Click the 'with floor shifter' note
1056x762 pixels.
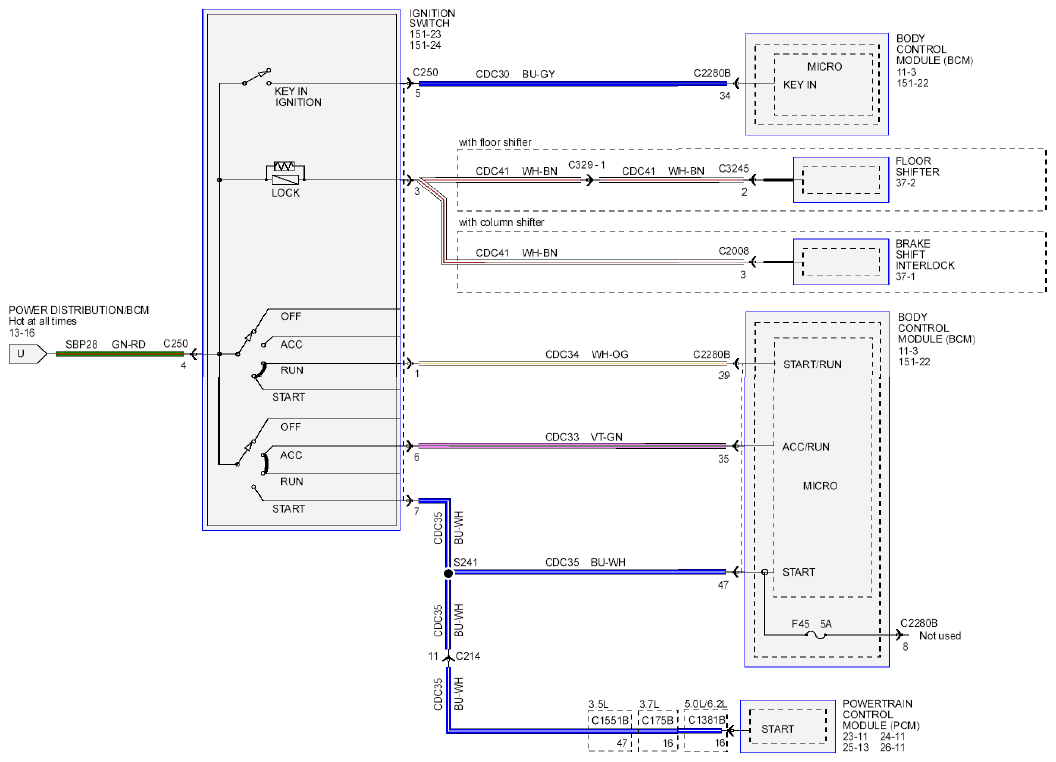[x=495, y=142]
